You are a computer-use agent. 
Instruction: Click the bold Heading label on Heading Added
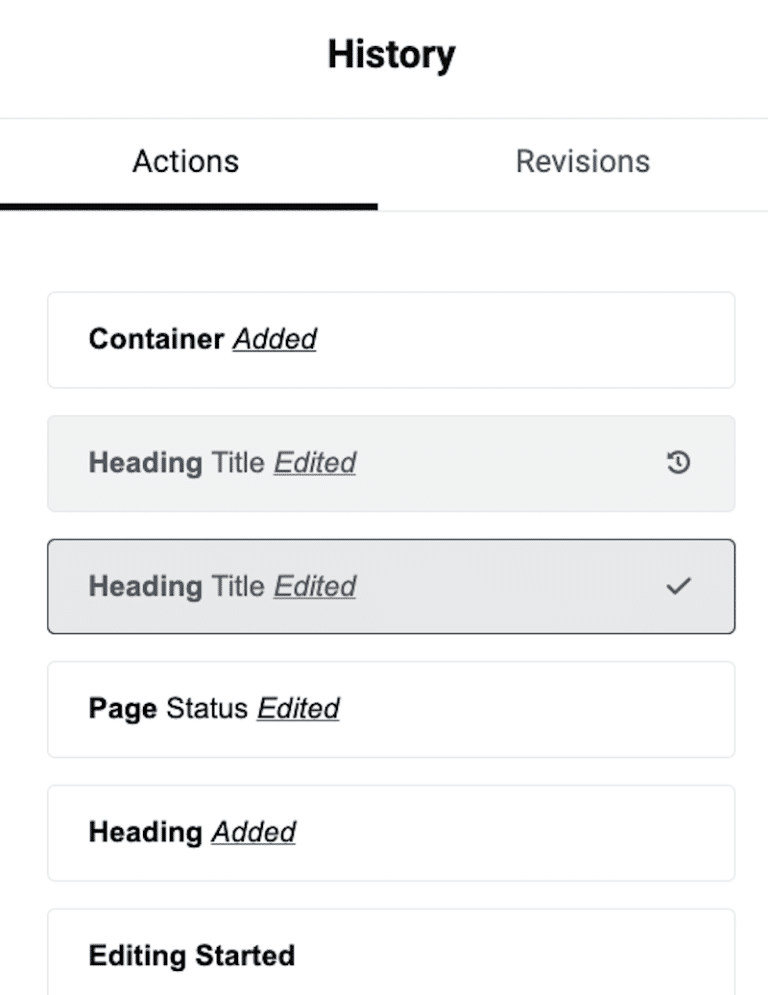pyautogui.click(x=146, y=832)
